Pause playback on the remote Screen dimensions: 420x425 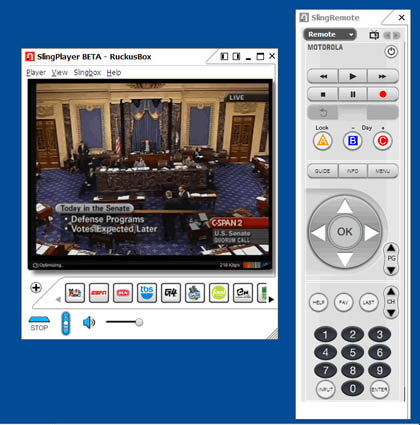pyautogui.click(x=353, y=94)
